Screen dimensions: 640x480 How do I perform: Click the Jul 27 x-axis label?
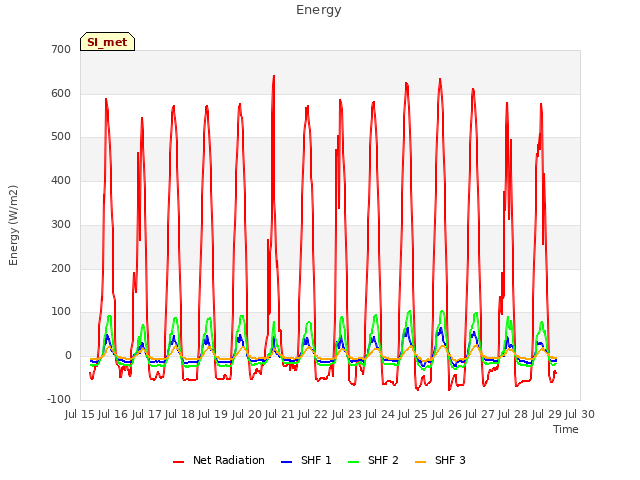click(x=480, y=415)
